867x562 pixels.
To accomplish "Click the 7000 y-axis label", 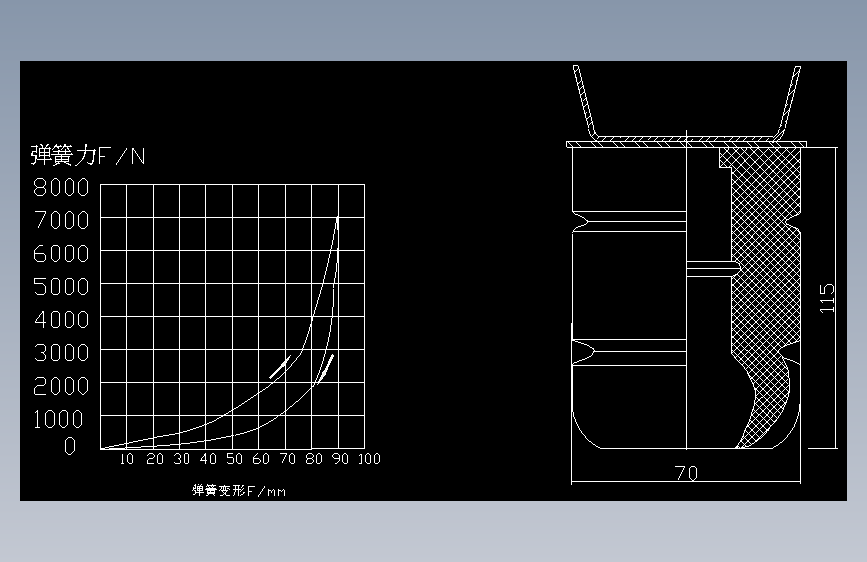I will coord(61,221).
